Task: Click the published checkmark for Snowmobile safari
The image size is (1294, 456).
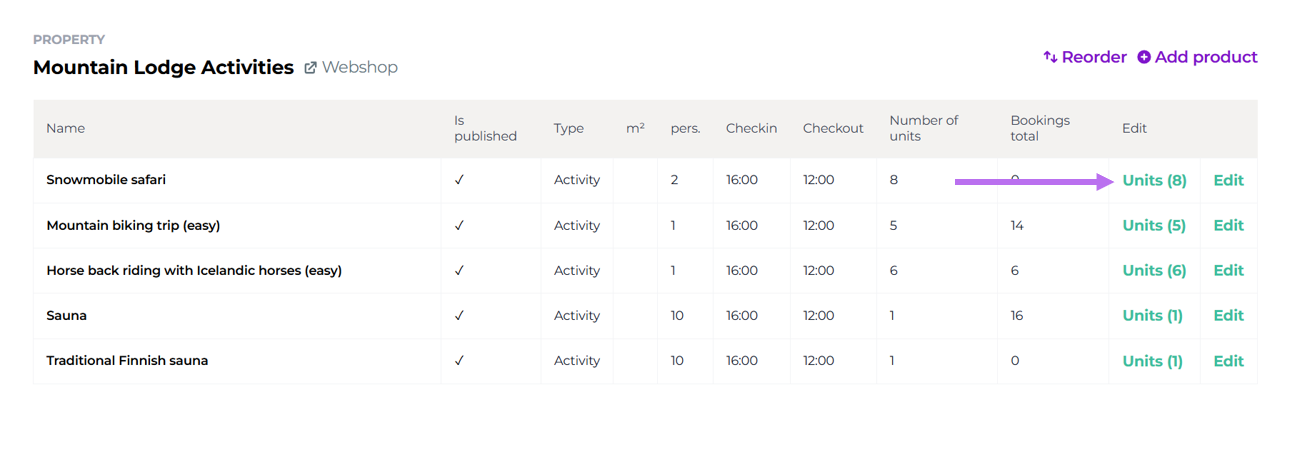Action: [x=459, y=180]
